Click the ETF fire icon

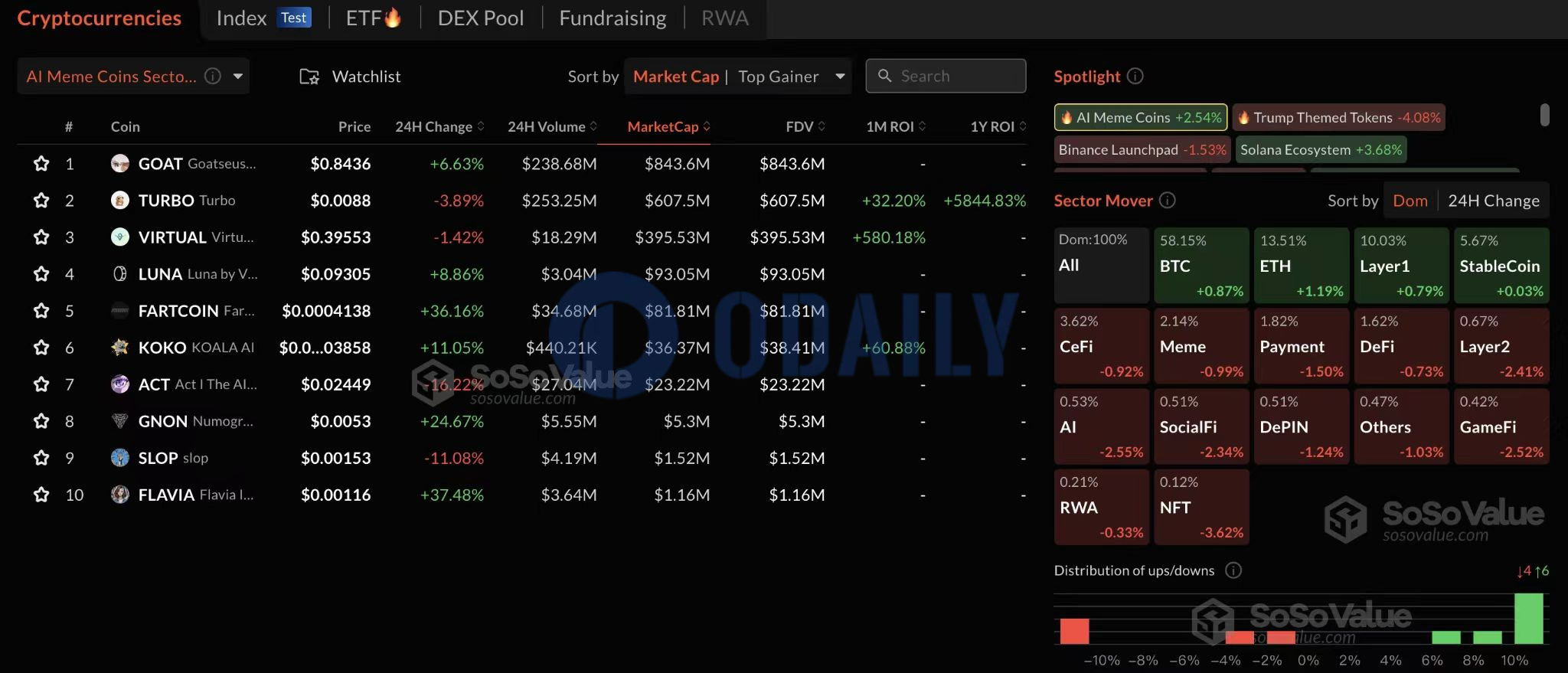click(393, 17)
